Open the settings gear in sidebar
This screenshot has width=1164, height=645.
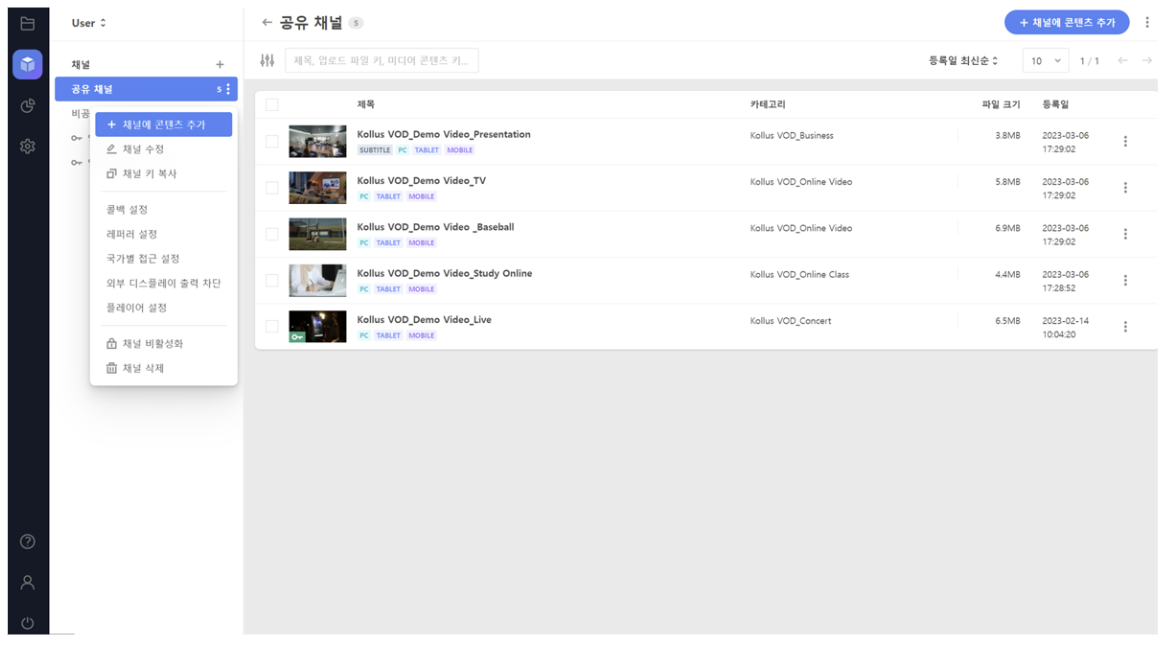(28, 146)
